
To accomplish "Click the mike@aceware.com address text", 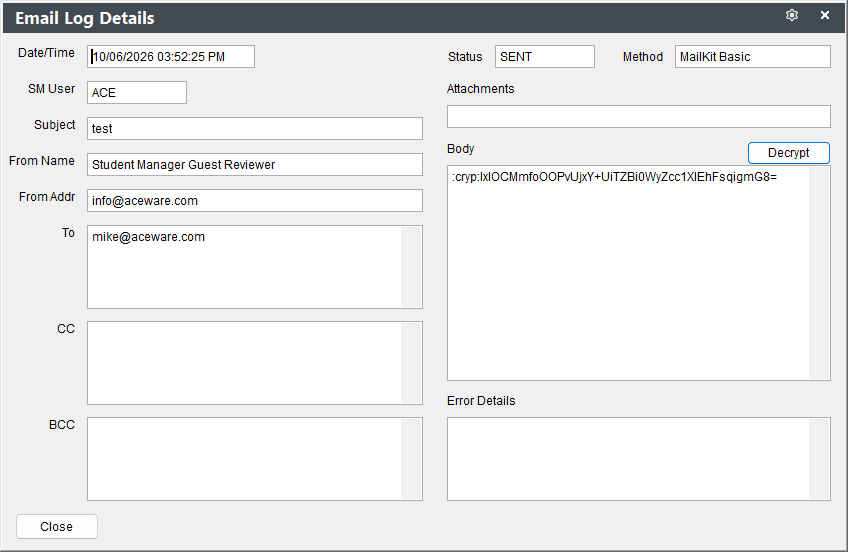I will click(x=148, y=237).
